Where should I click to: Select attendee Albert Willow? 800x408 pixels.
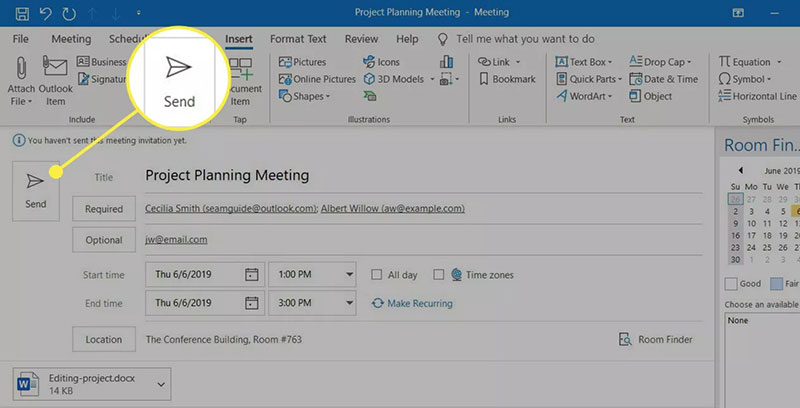pyautogui.click(x=393, y=209)
